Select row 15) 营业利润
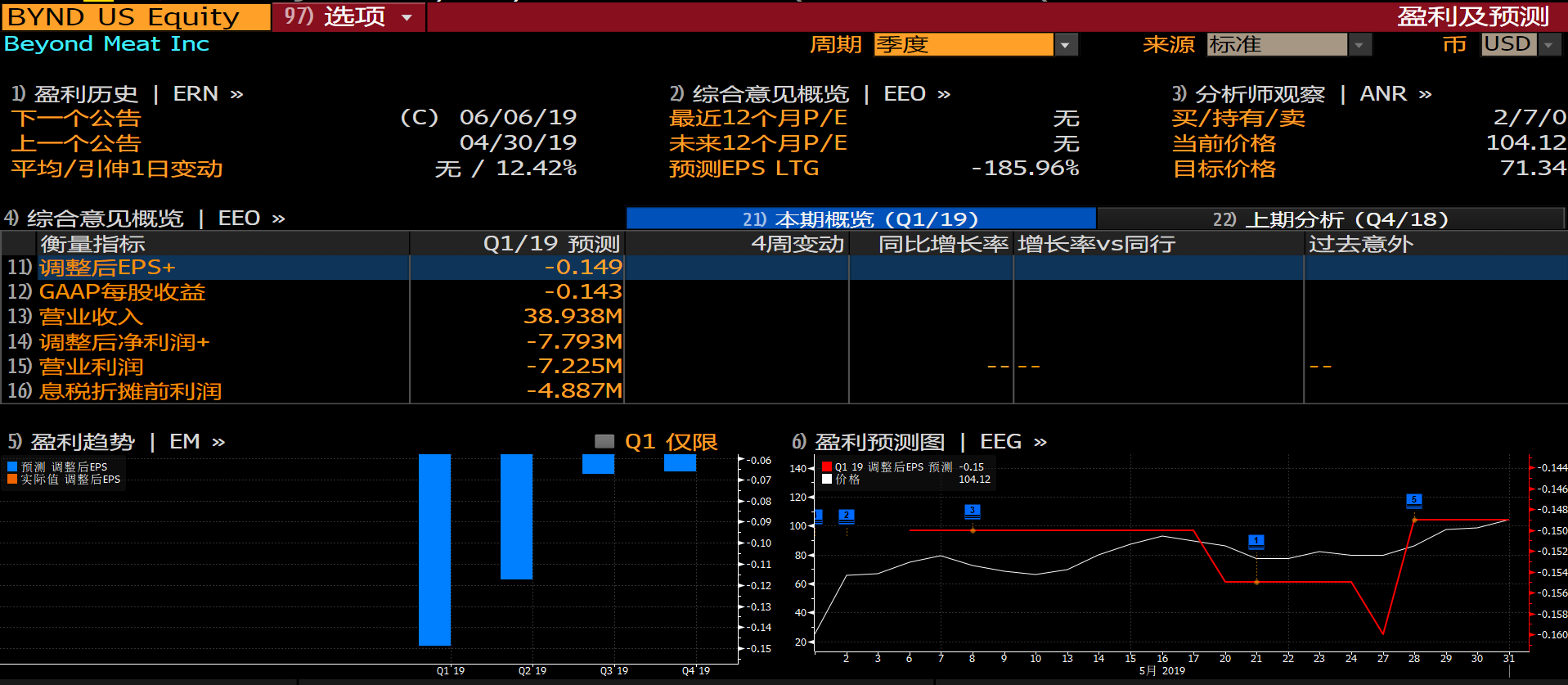This screenshot has height=685, width=1568. 784,367
